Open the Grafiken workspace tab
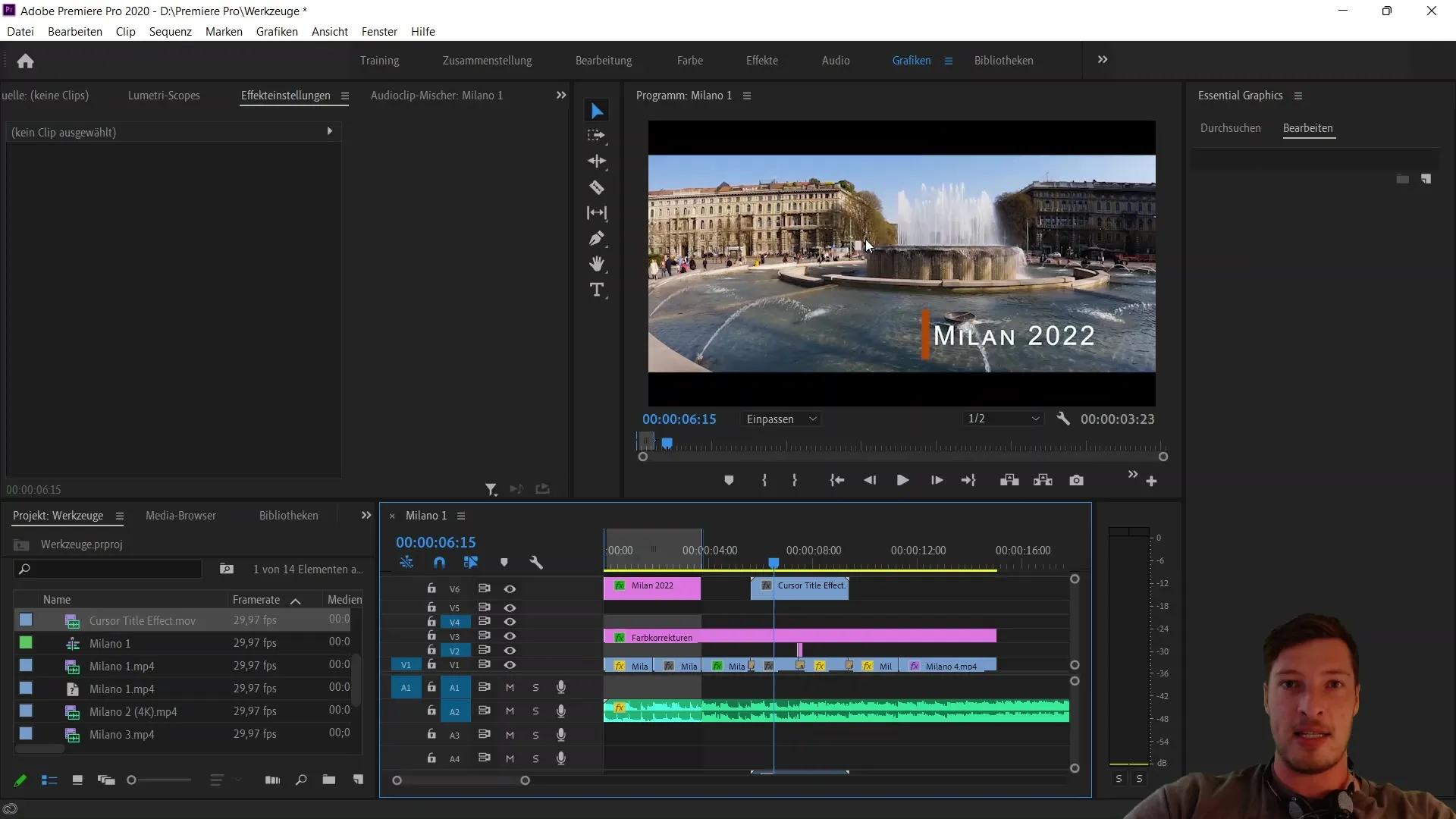Viewport: 1456px width, 819px height. coord(911,59)
